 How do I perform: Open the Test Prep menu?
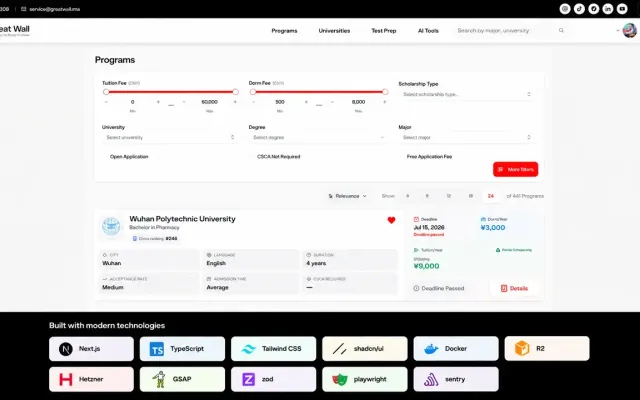click(x=384, y=31)
